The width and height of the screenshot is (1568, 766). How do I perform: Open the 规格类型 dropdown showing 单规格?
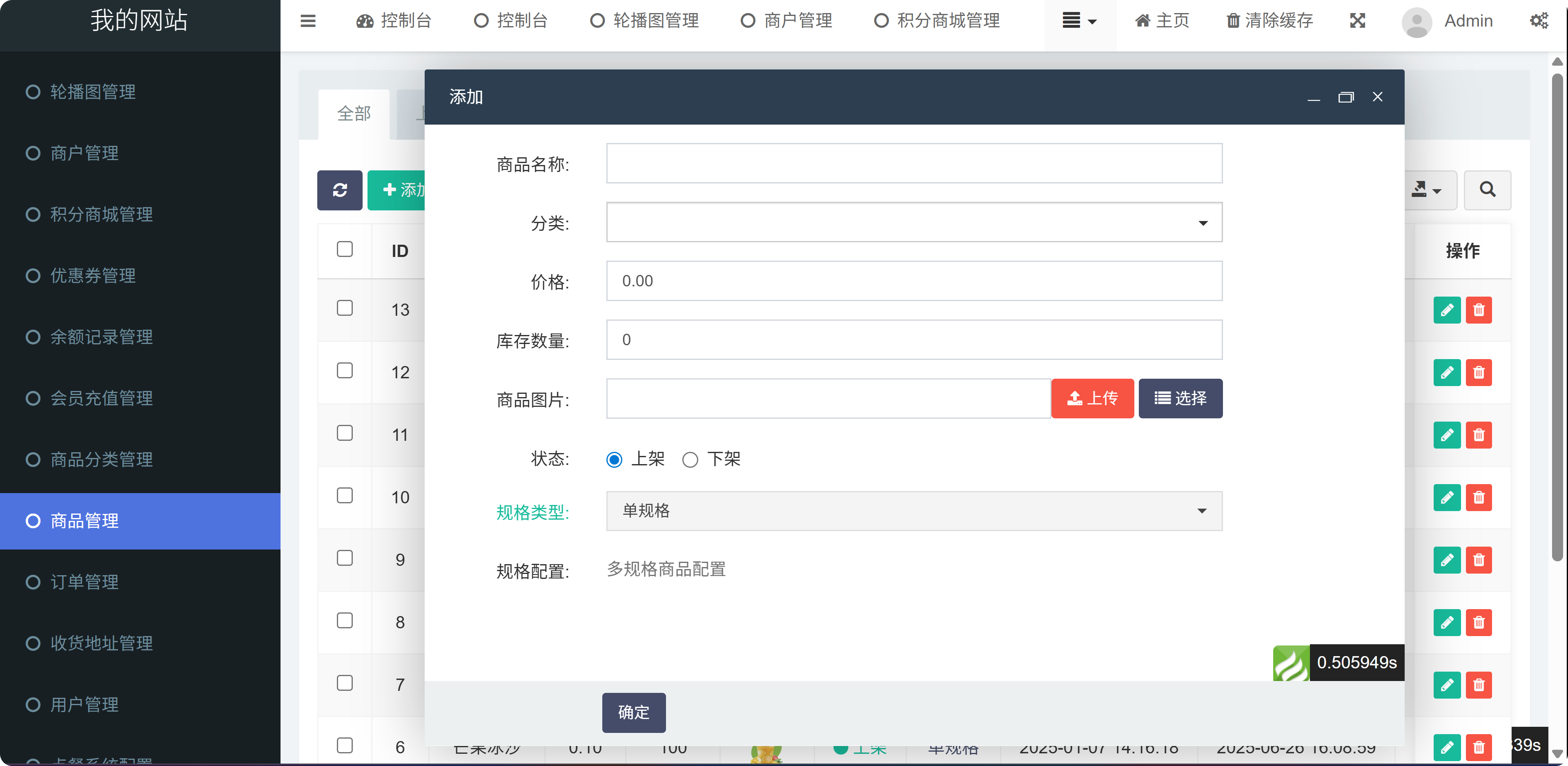coord(913,511)
